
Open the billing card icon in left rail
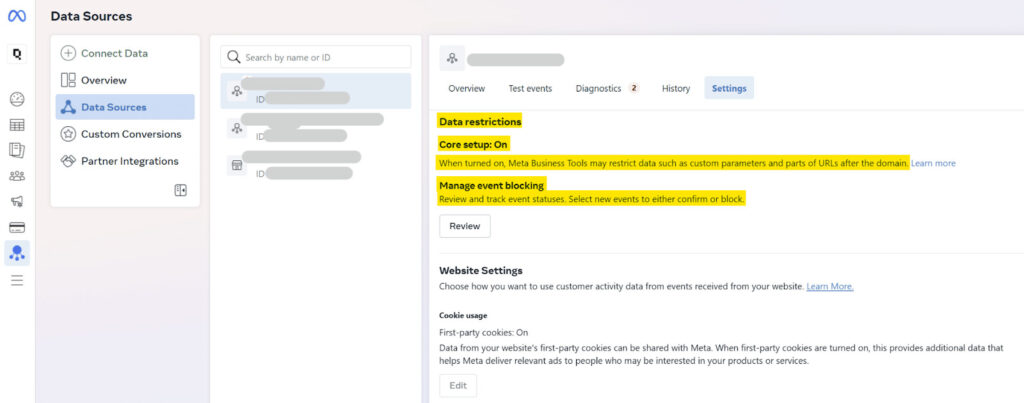(x=17, y=227)
